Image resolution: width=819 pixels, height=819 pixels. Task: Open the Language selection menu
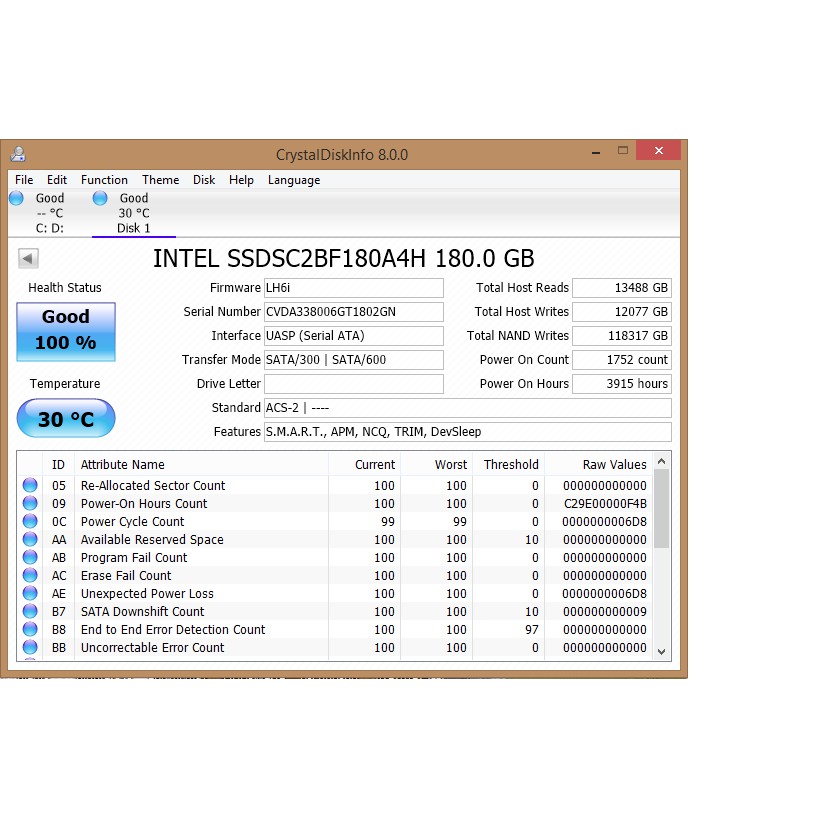tap(293, 180)
